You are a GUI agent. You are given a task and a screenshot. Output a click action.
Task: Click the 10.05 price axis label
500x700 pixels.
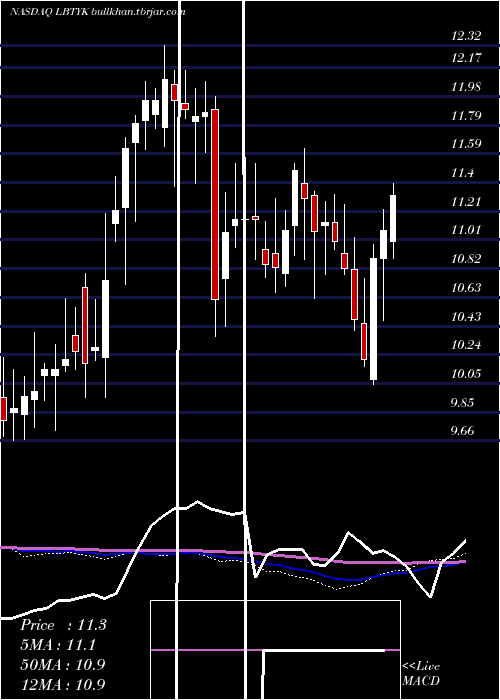466,374
